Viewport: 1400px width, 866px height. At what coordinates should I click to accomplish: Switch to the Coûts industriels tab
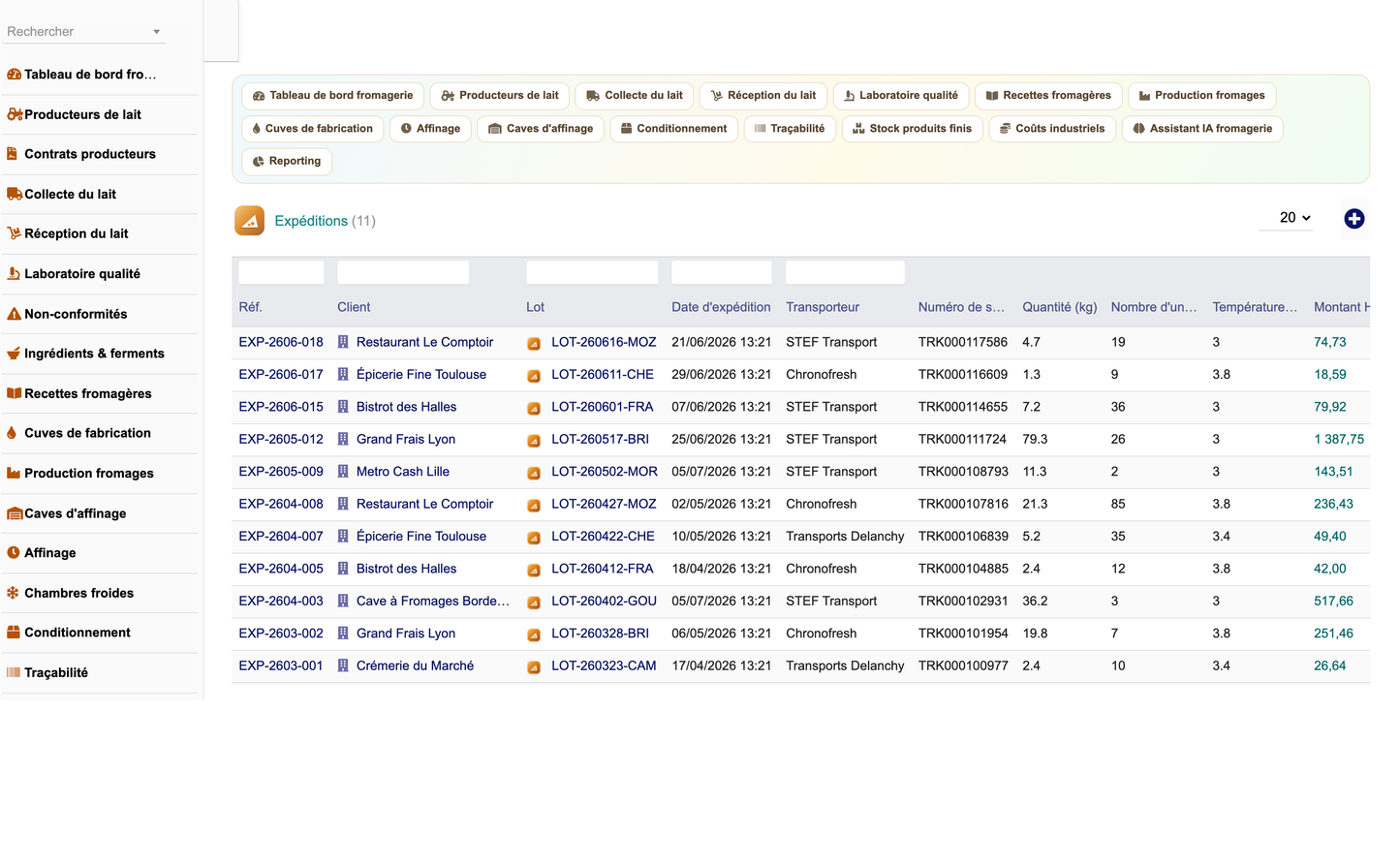click(x=1052, y=129)
